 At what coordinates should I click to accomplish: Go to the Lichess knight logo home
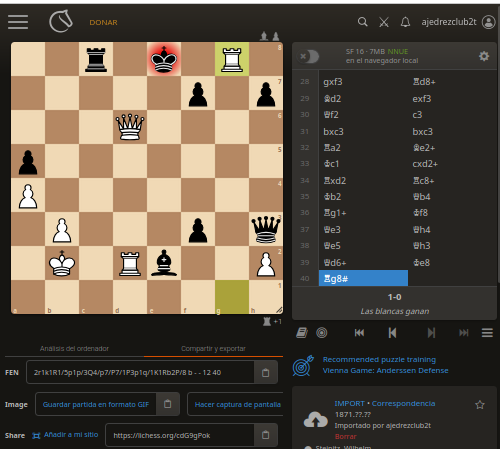(x=61, y=21)
